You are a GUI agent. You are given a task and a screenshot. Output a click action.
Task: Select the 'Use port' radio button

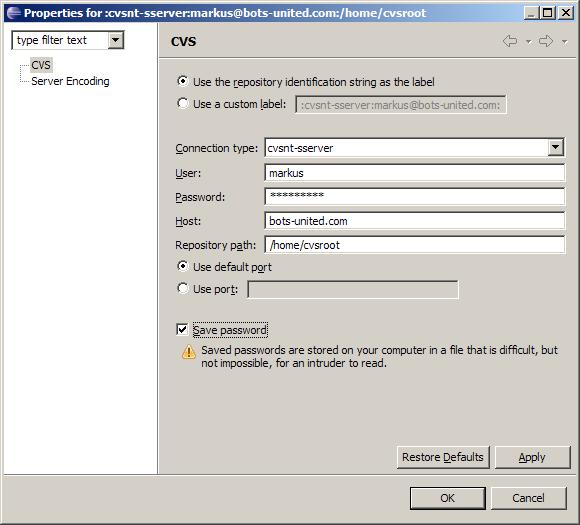[x=183, y=288]
